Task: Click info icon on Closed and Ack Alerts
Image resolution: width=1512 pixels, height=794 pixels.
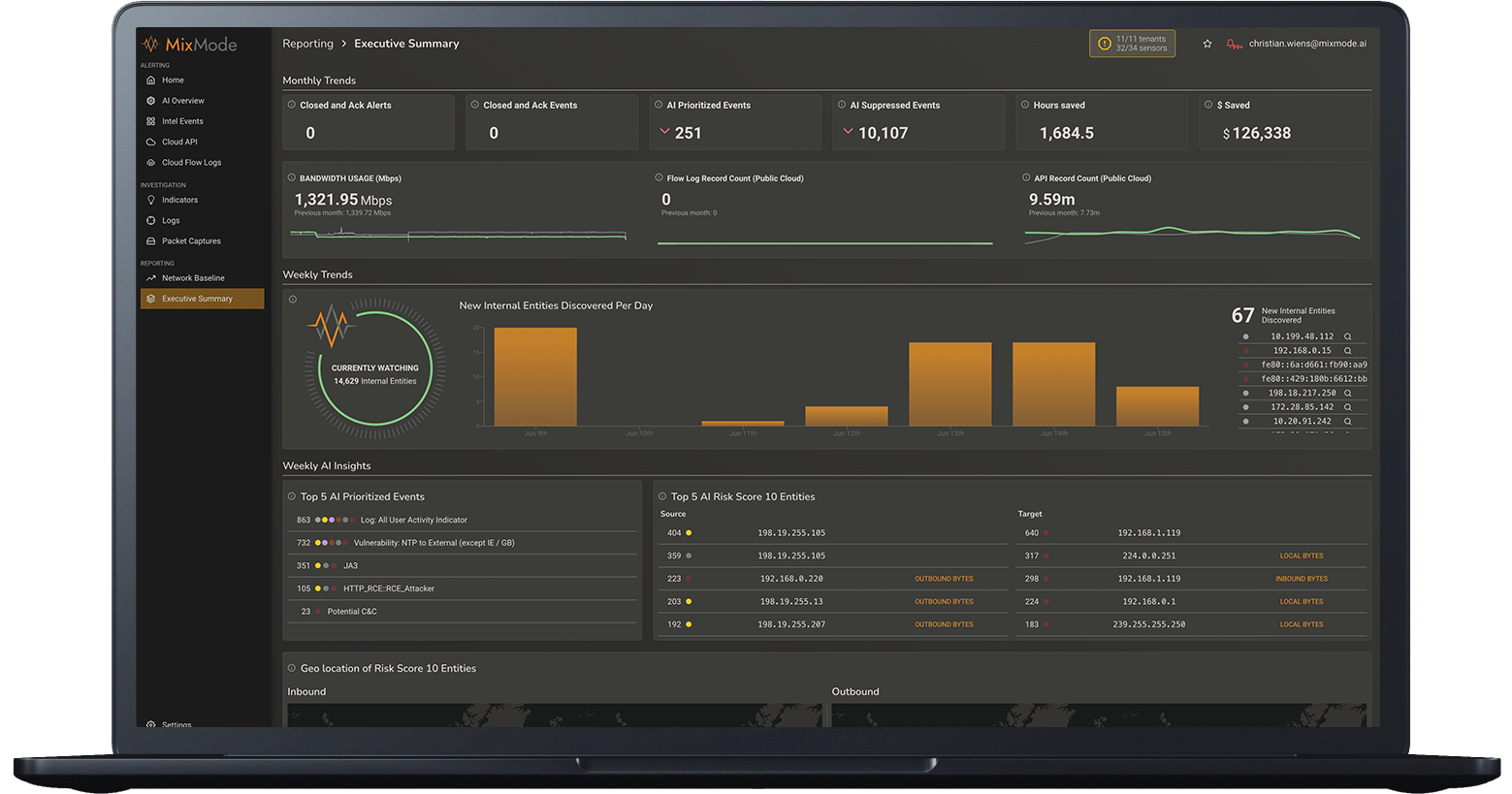Action: pyautogui.click(x=291, y=105)
